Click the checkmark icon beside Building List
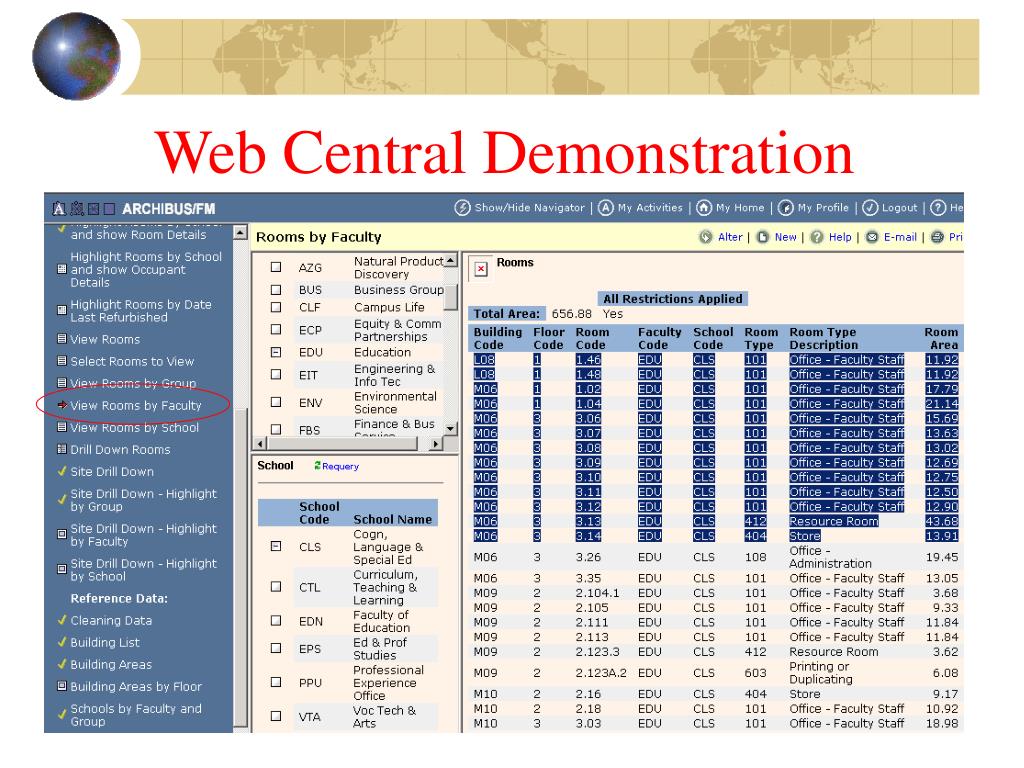Viewport: 1024px width, 768px height. coord(62,642)
